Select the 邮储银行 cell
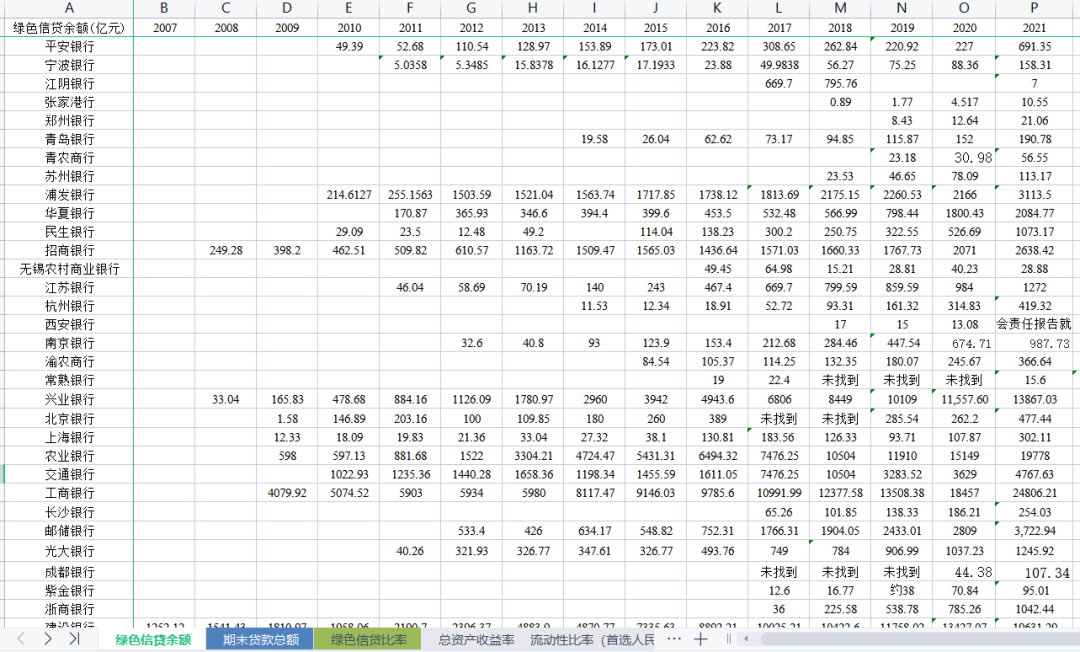Viewport: 1080px width, 652px height. (x=69, y=531)
